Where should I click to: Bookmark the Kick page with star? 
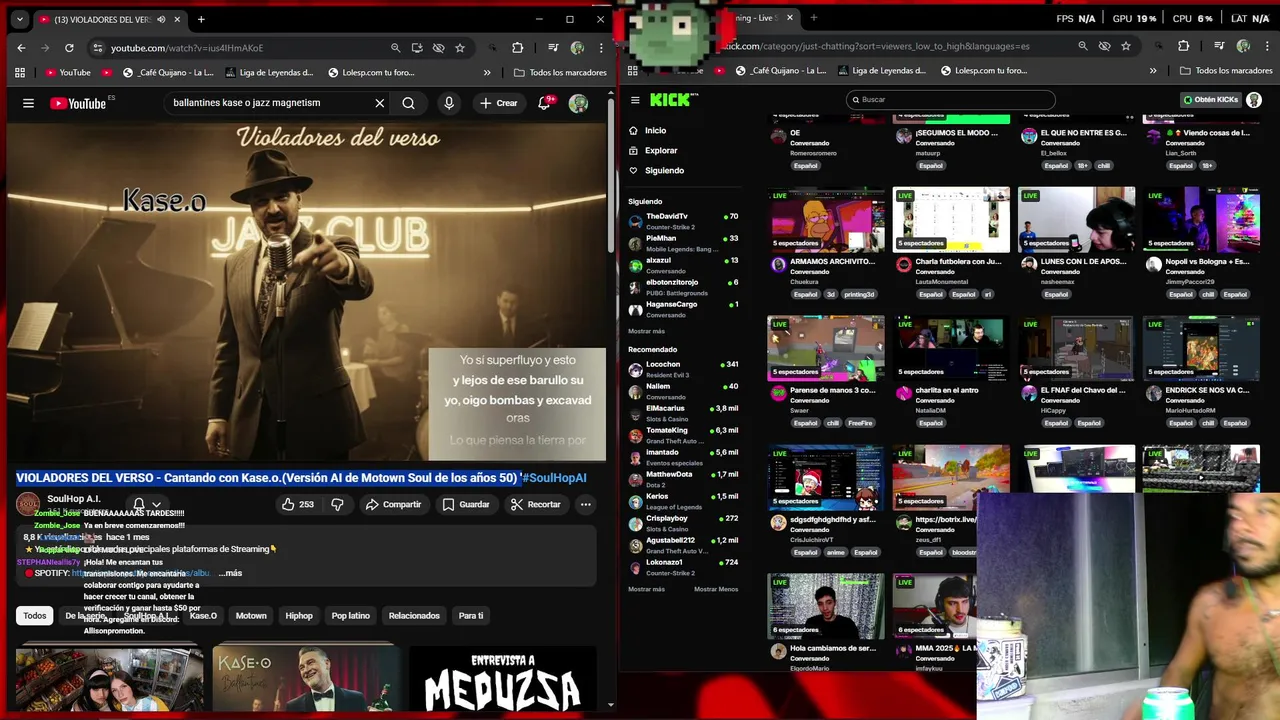(1126, 46)
